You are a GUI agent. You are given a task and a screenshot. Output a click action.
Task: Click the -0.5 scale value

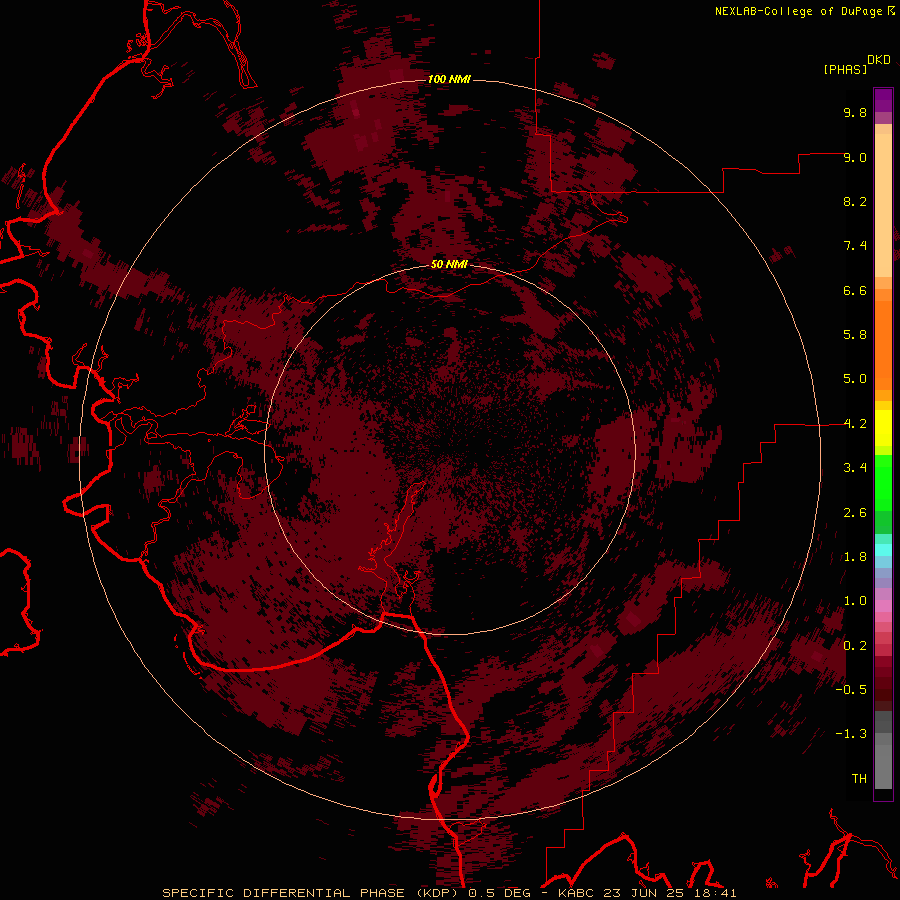[x=851, y=690]
